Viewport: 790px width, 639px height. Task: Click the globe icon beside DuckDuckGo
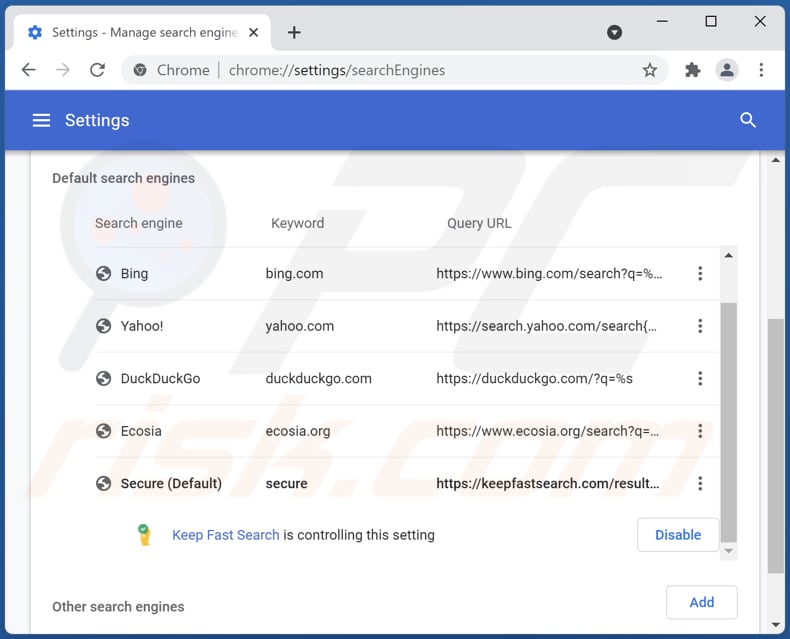point(103,378)
